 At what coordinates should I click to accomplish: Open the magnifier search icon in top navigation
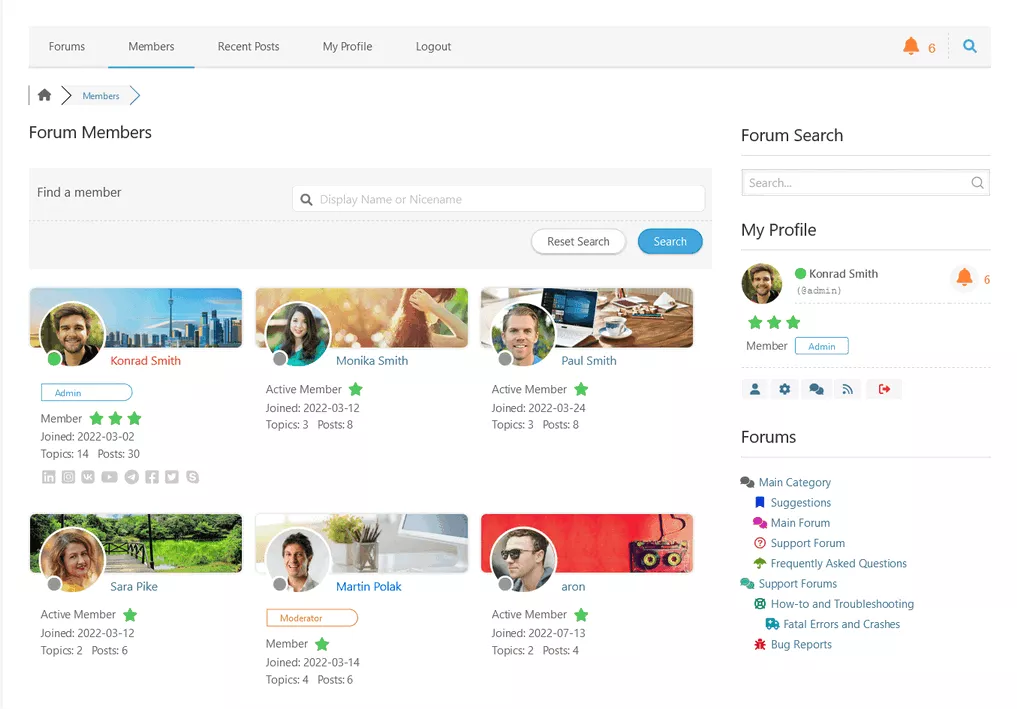970,46
